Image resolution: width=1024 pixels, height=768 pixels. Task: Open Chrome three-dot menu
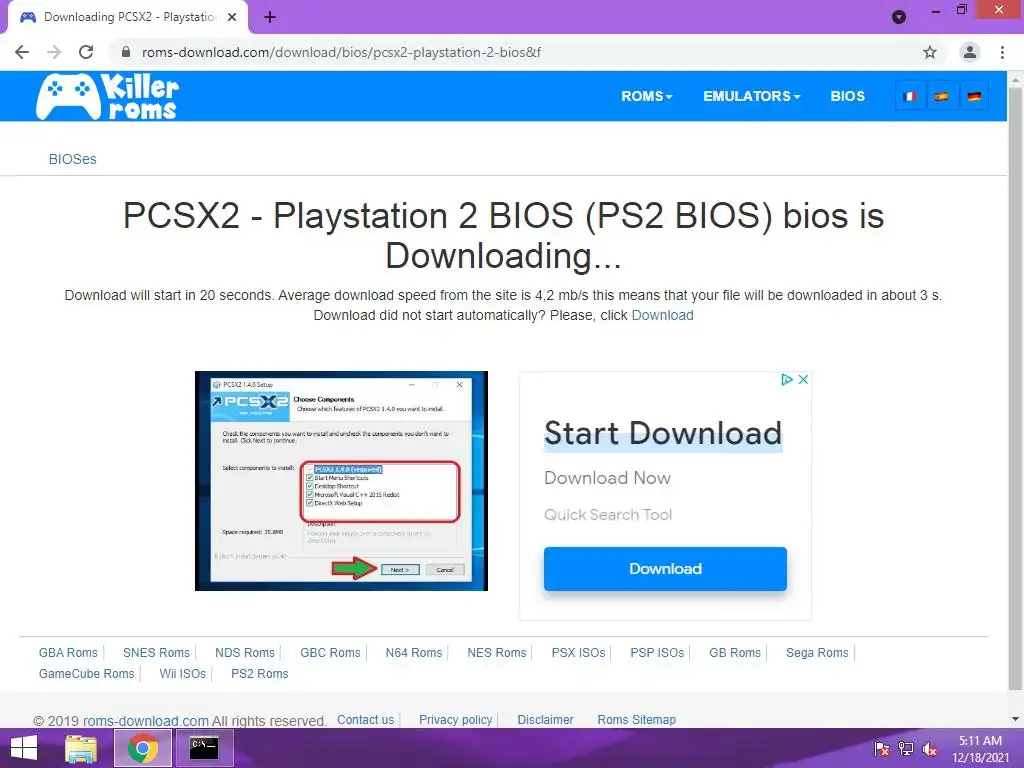coord(1002,52)
